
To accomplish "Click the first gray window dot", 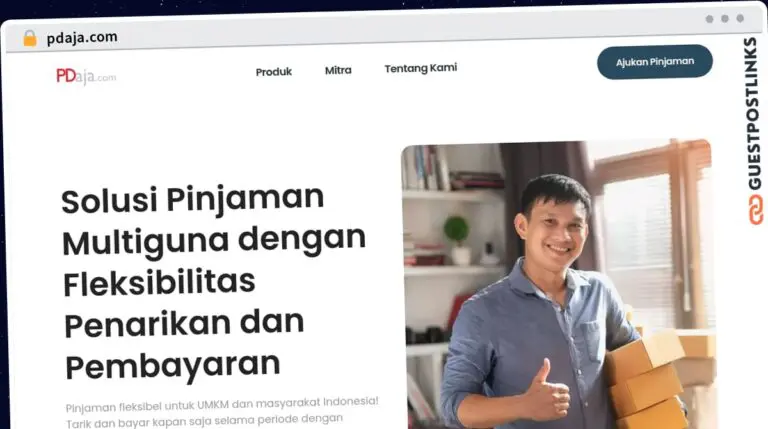I will [709, 19].
